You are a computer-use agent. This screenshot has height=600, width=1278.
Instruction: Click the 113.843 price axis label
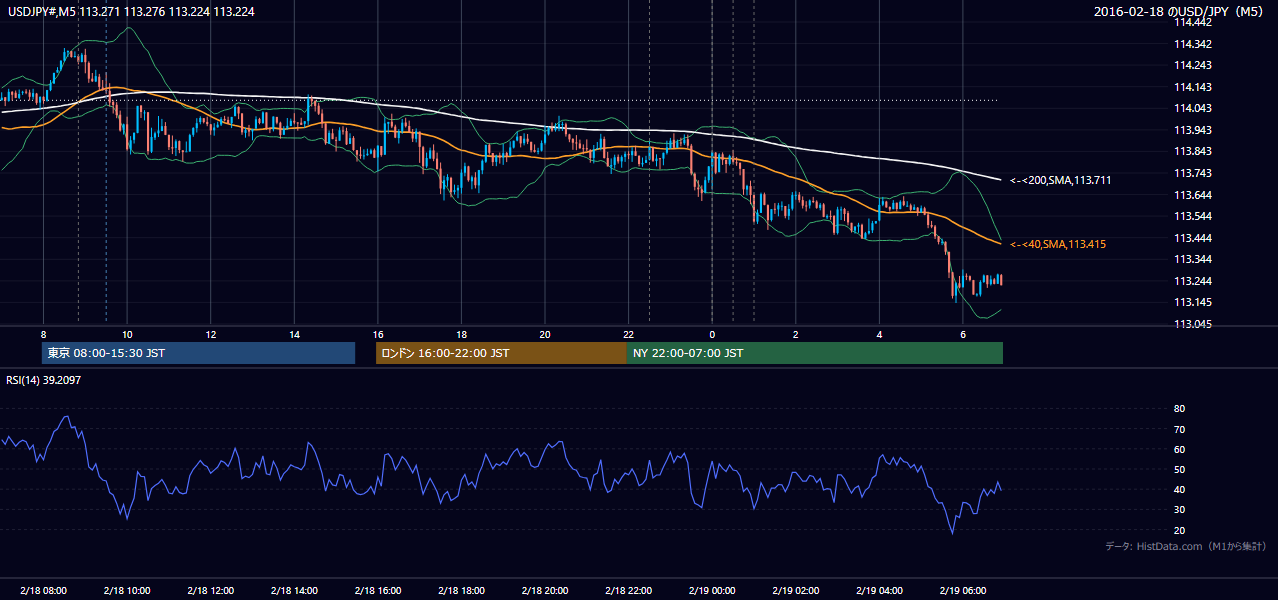click(x=1192, y=152)
